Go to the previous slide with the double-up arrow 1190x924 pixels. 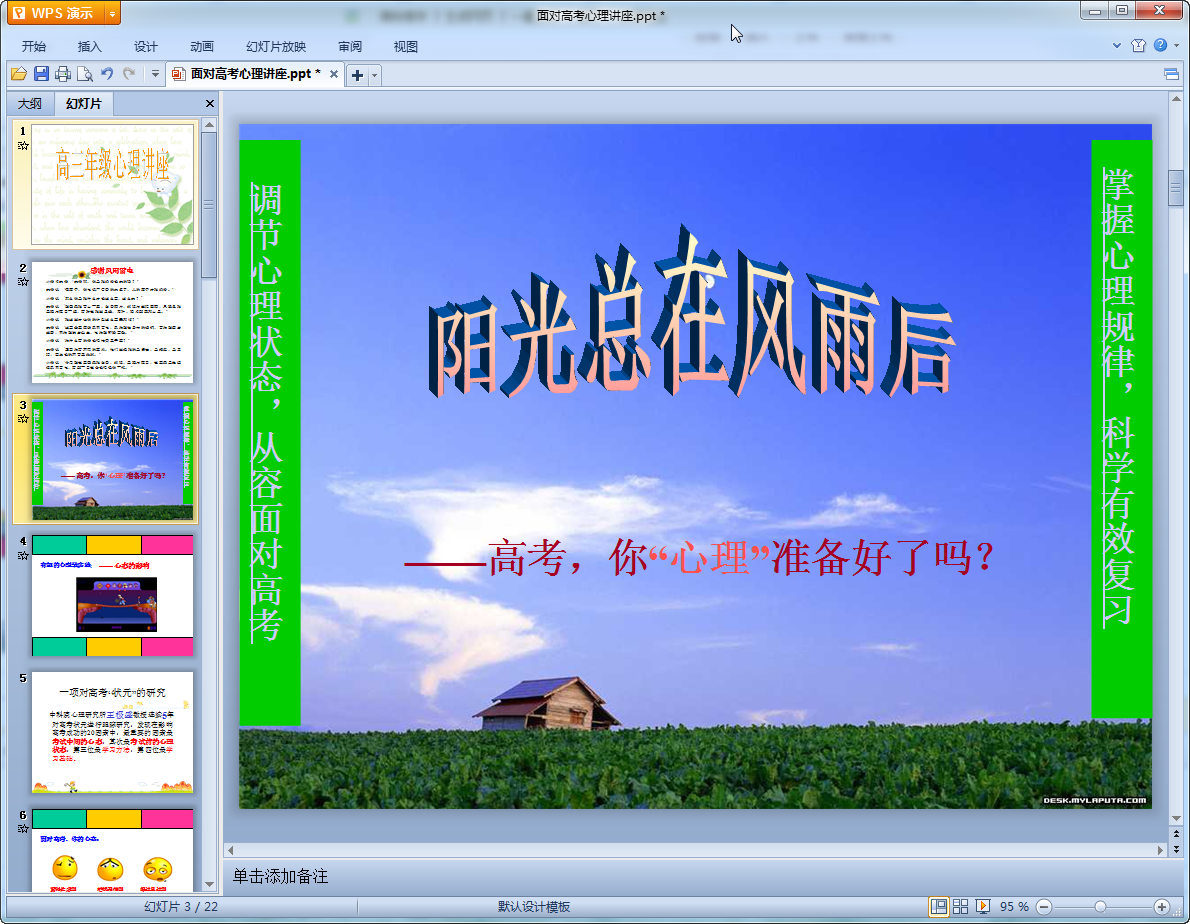click(1176, 834)
